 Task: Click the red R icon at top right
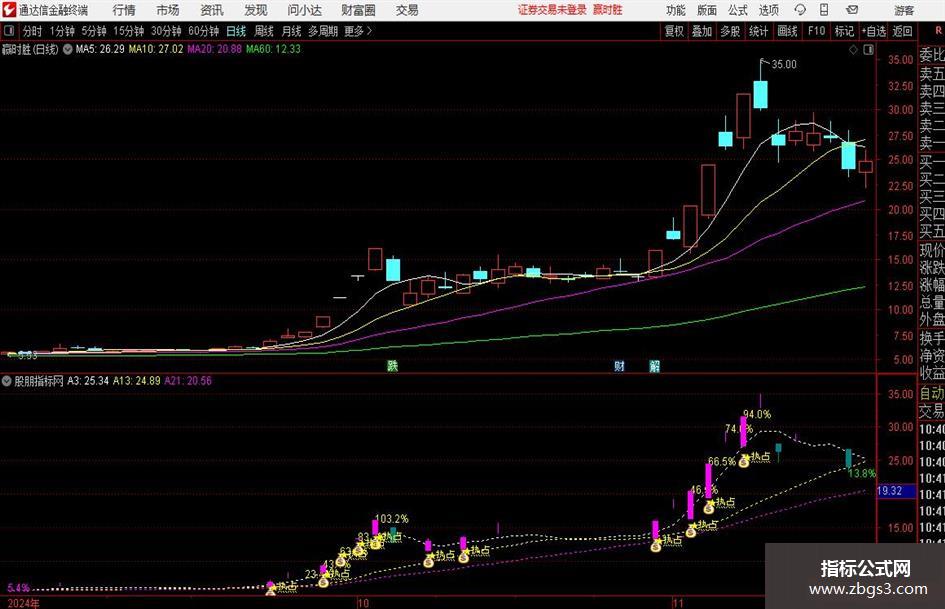[x=938, y=31]
